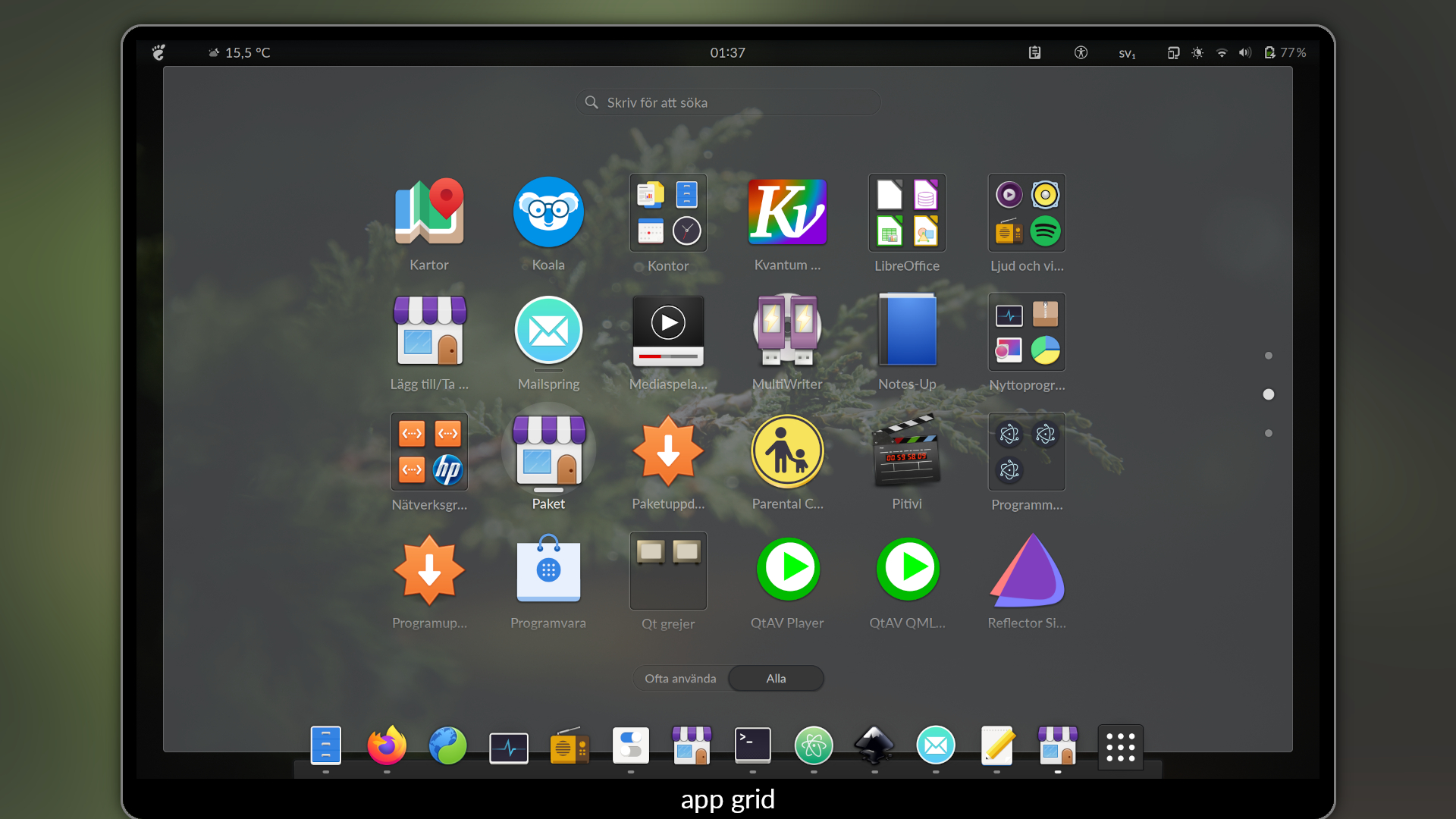Open the clipboard indicator in top bar
Screen dimensions: 1456x819
click(1034, 52)
